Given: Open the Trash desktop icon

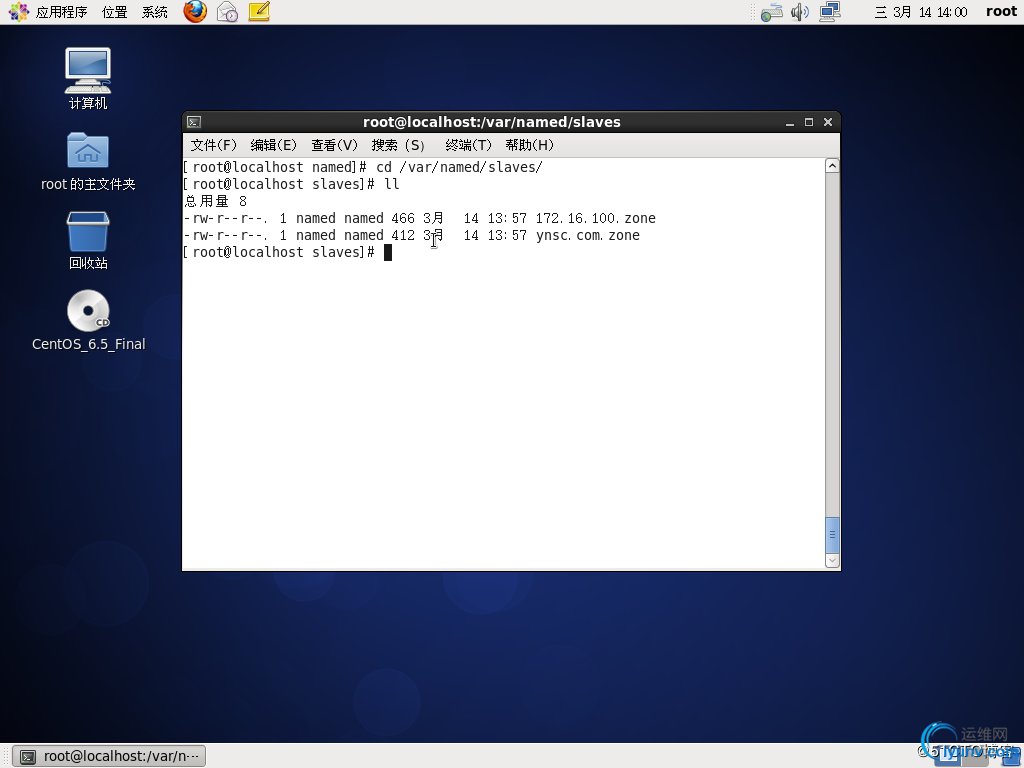Looking at the screenshot, I should pos(88,240).
